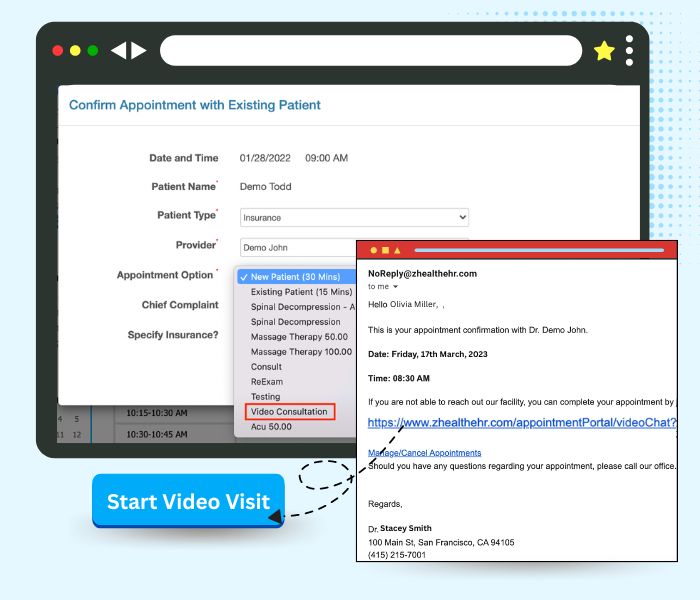
Task: Select New Patient (30 Mins) option
Action: (296, 277)
